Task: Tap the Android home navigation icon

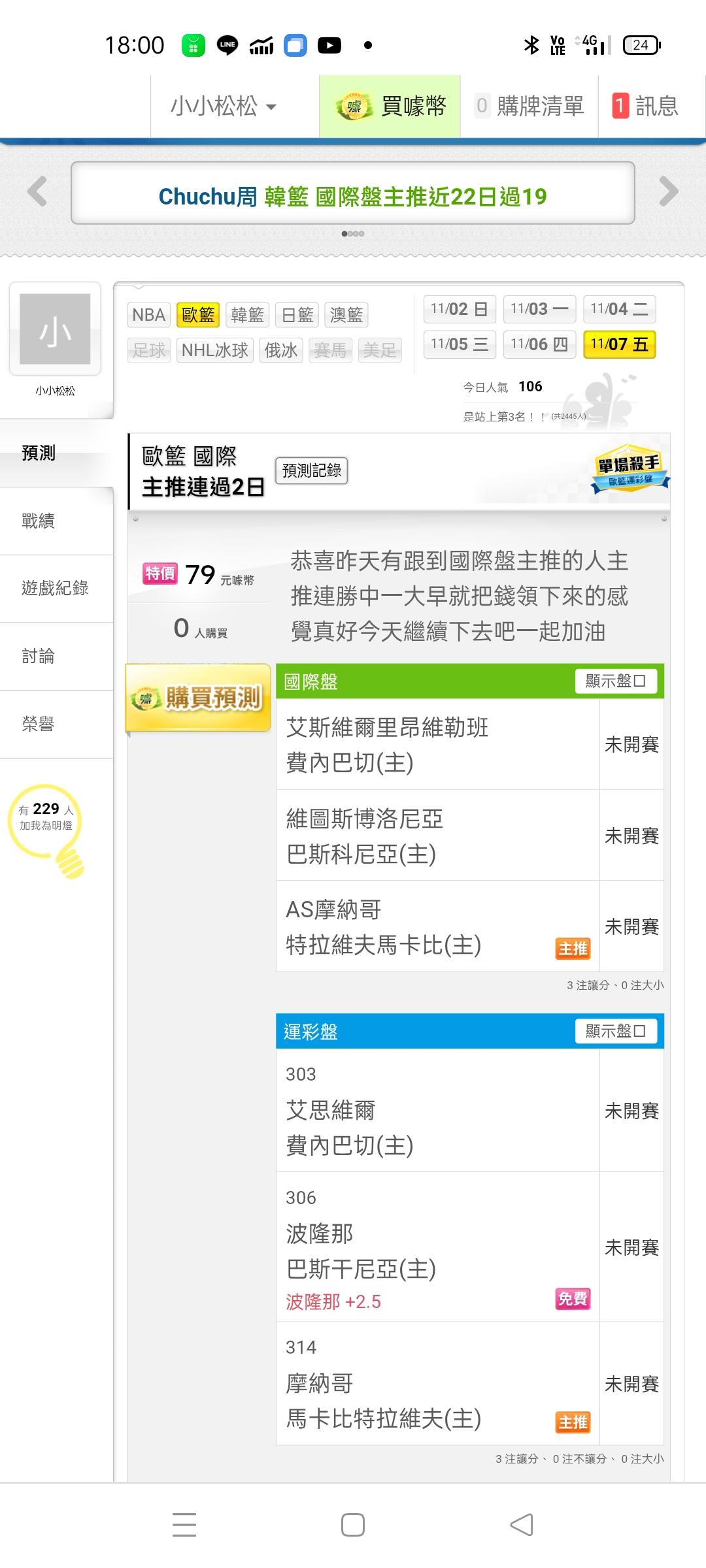Action: click(353, 1525)
